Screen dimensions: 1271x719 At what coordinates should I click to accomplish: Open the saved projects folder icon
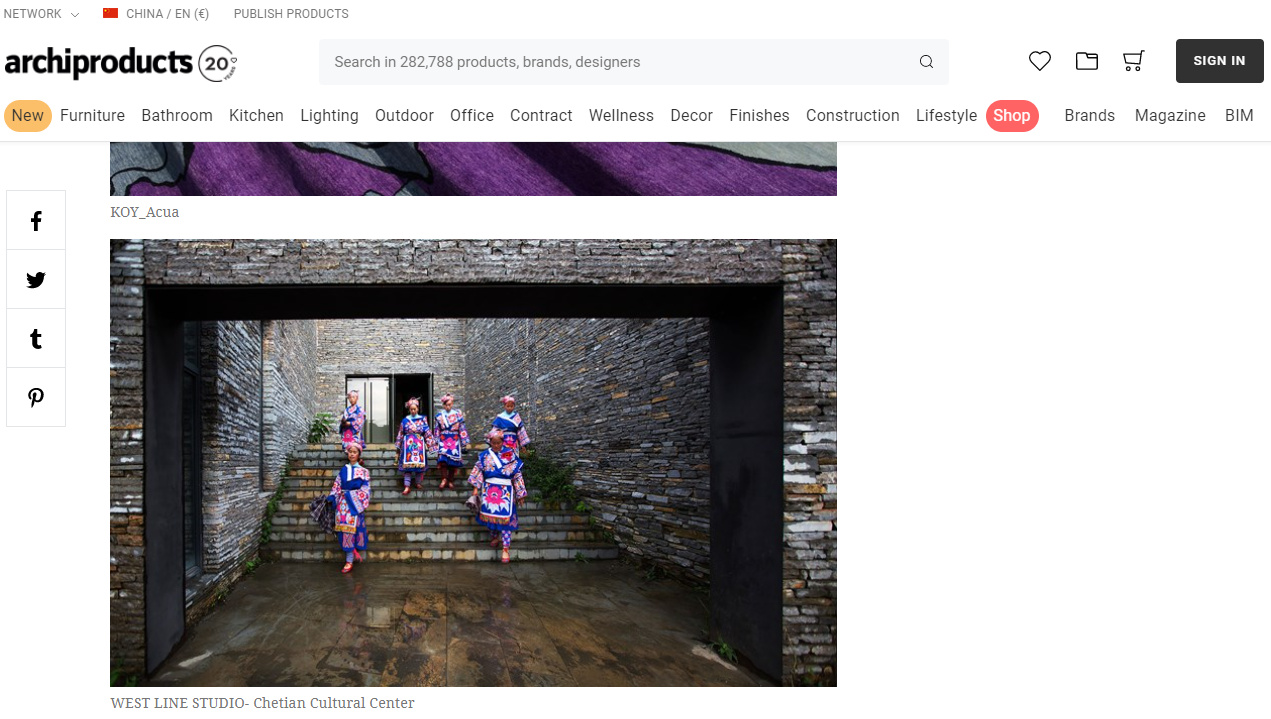coord(1087,61)
